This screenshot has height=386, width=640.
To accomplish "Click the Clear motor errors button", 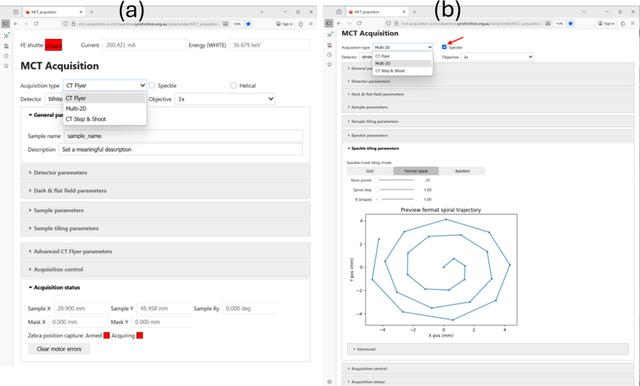I will pyautogui.click(x=59, y=349).
